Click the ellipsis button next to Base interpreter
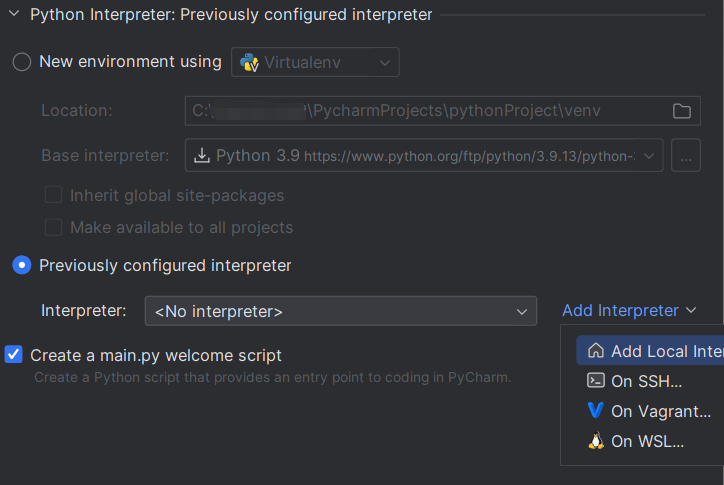 686,155
